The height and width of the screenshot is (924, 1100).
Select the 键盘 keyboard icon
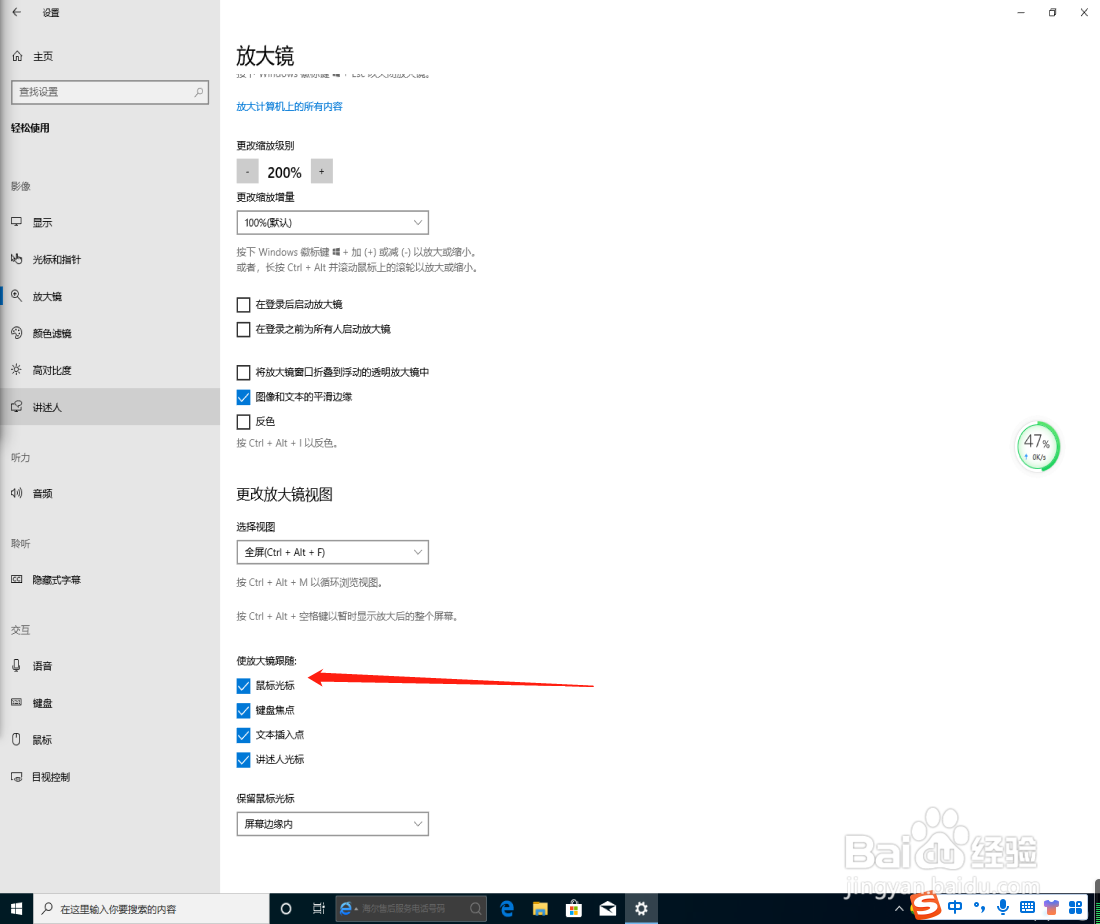17,702
